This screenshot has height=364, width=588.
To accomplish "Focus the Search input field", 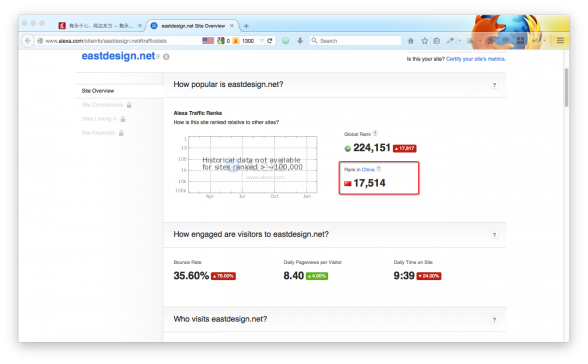I will coord(356,40).
